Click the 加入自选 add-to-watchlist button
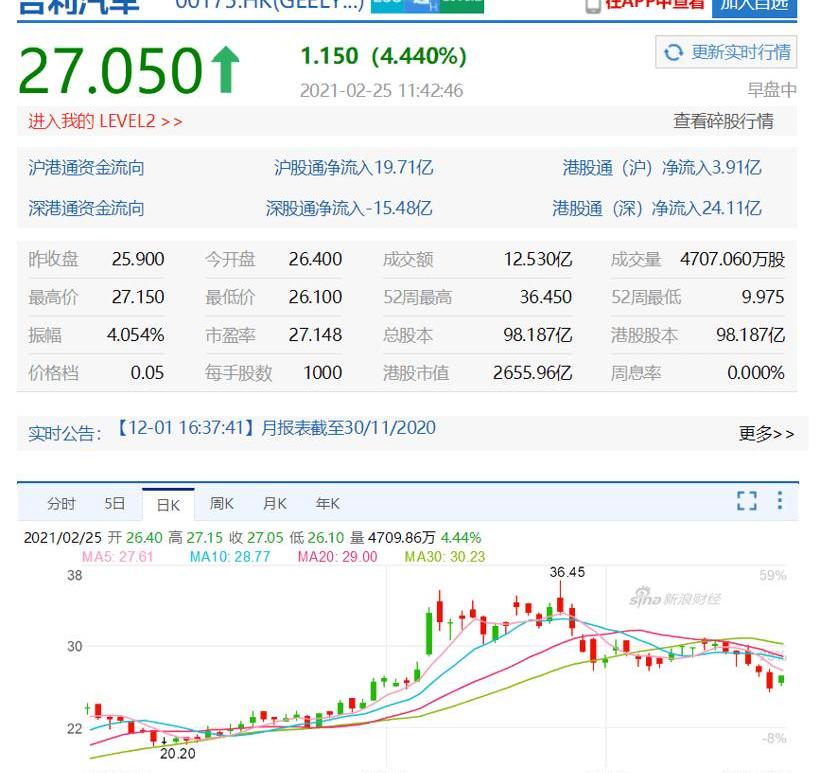This screenshot has width=820, height=773. 756,6
